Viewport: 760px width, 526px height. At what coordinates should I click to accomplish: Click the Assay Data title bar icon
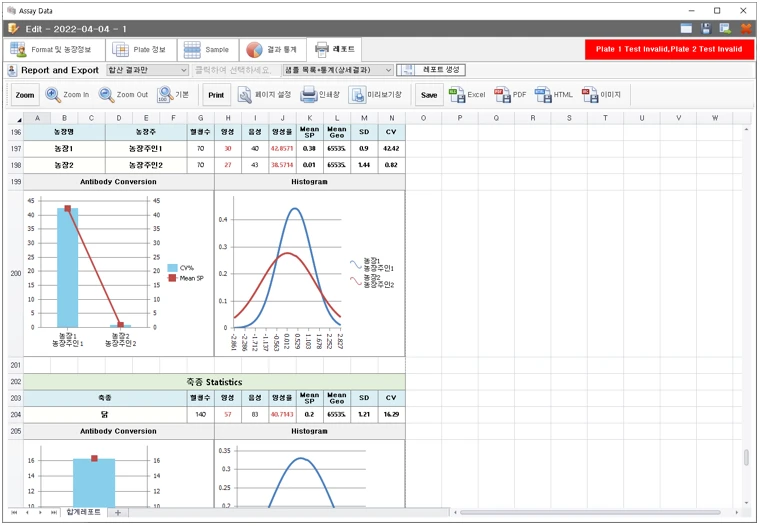[12, 11]
